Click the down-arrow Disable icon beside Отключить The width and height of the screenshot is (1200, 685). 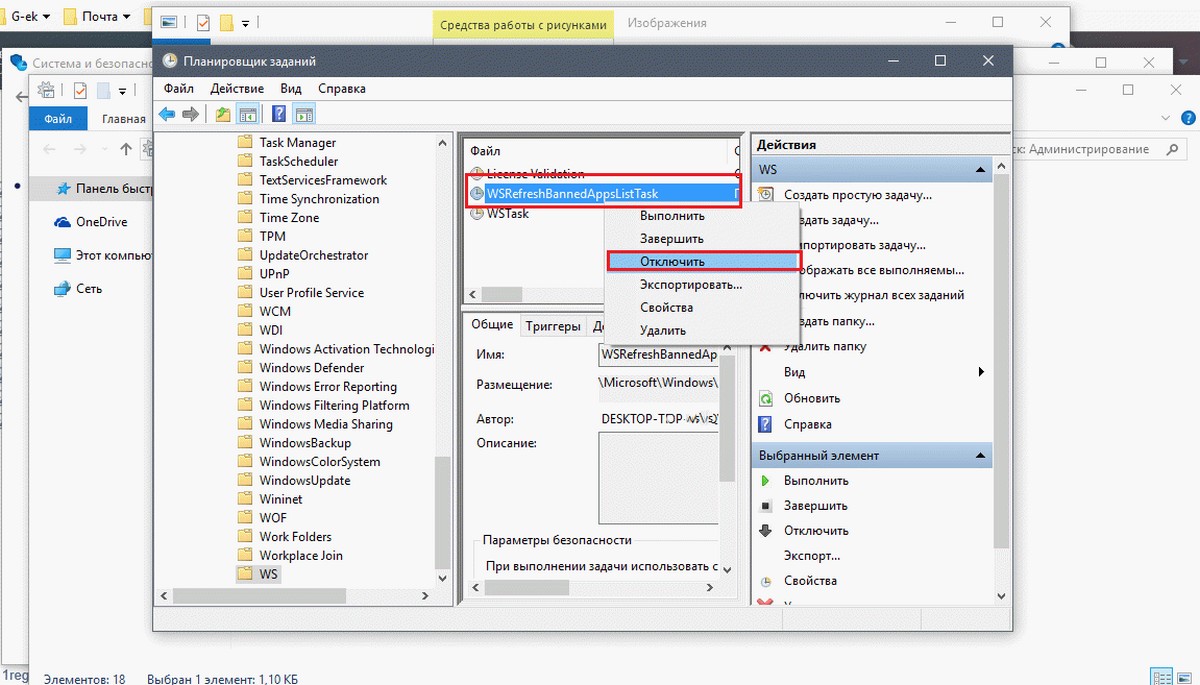(x=766, y=531)
